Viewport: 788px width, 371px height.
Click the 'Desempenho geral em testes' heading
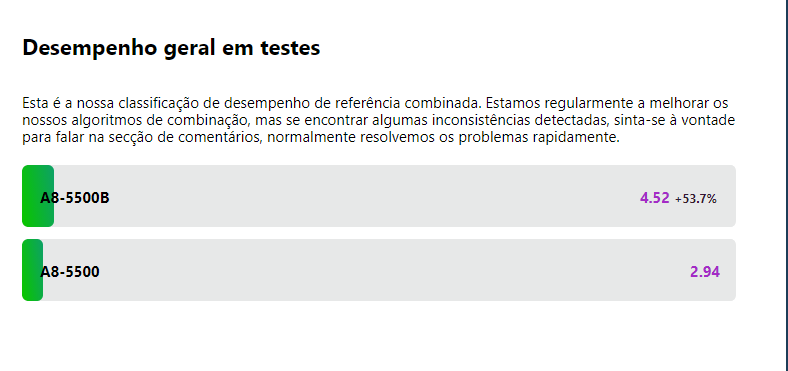[x=171, y=48]
